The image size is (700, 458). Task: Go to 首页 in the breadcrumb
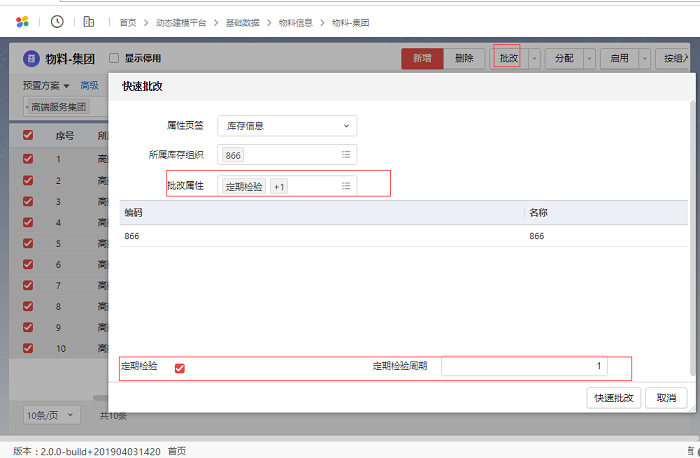[x=128, y=23]
